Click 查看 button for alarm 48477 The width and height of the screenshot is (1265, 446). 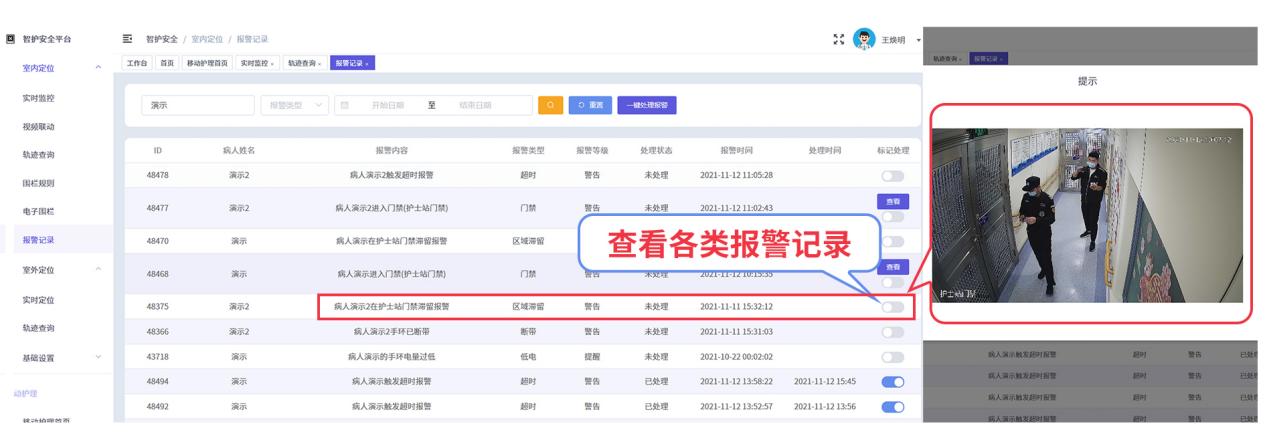click(893, 201)
